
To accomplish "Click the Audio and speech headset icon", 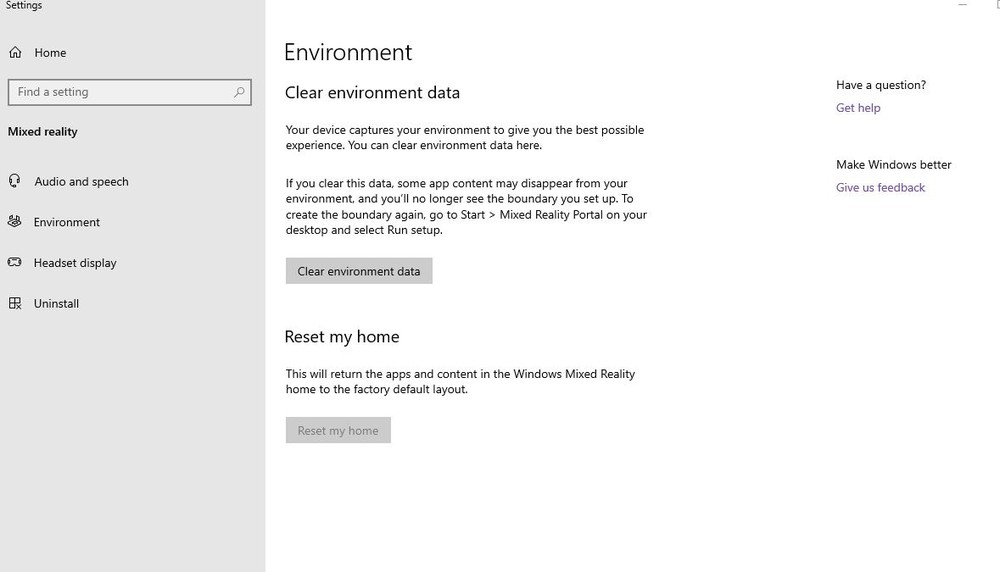I will click(x=14, y=181).
